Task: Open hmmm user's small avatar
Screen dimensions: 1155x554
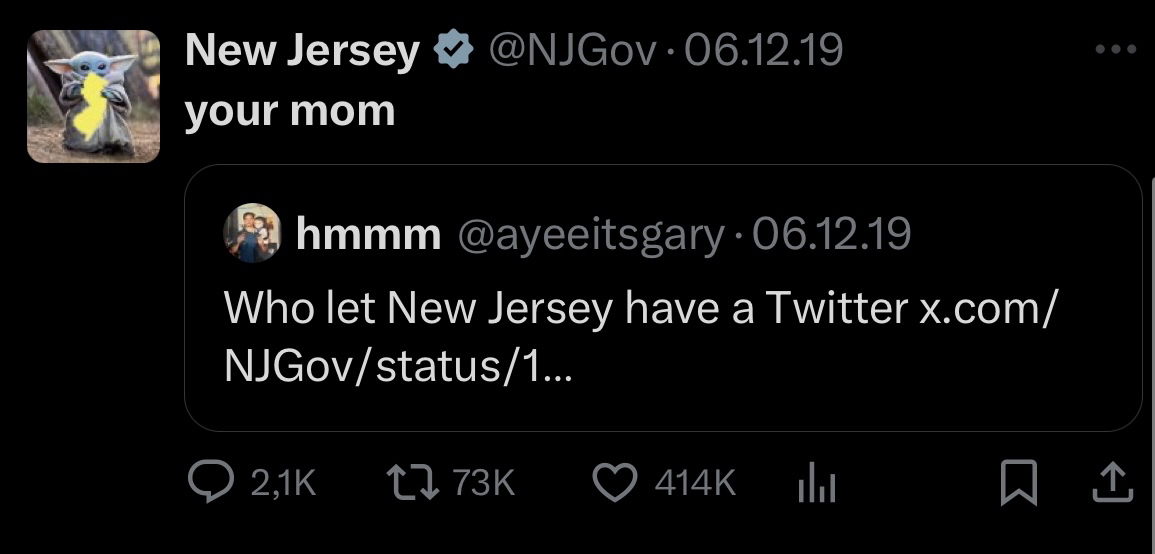Action: tap(252, 232)
